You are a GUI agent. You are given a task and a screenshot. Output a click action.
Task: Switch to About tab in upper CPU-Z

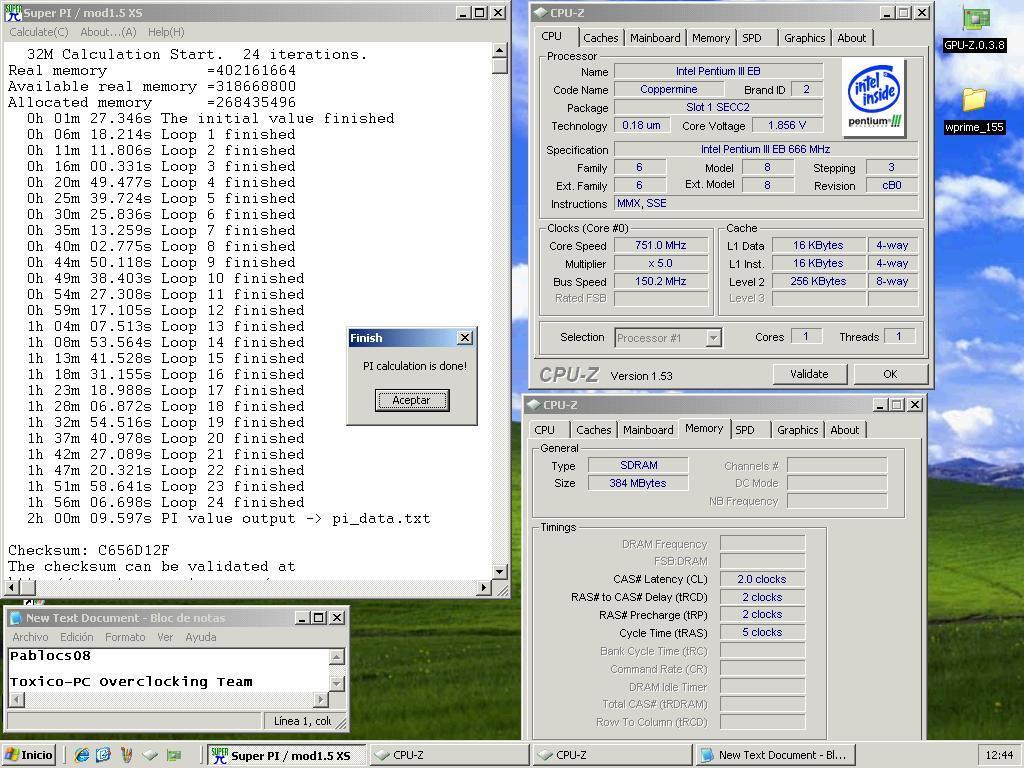(x=852, y=38)
